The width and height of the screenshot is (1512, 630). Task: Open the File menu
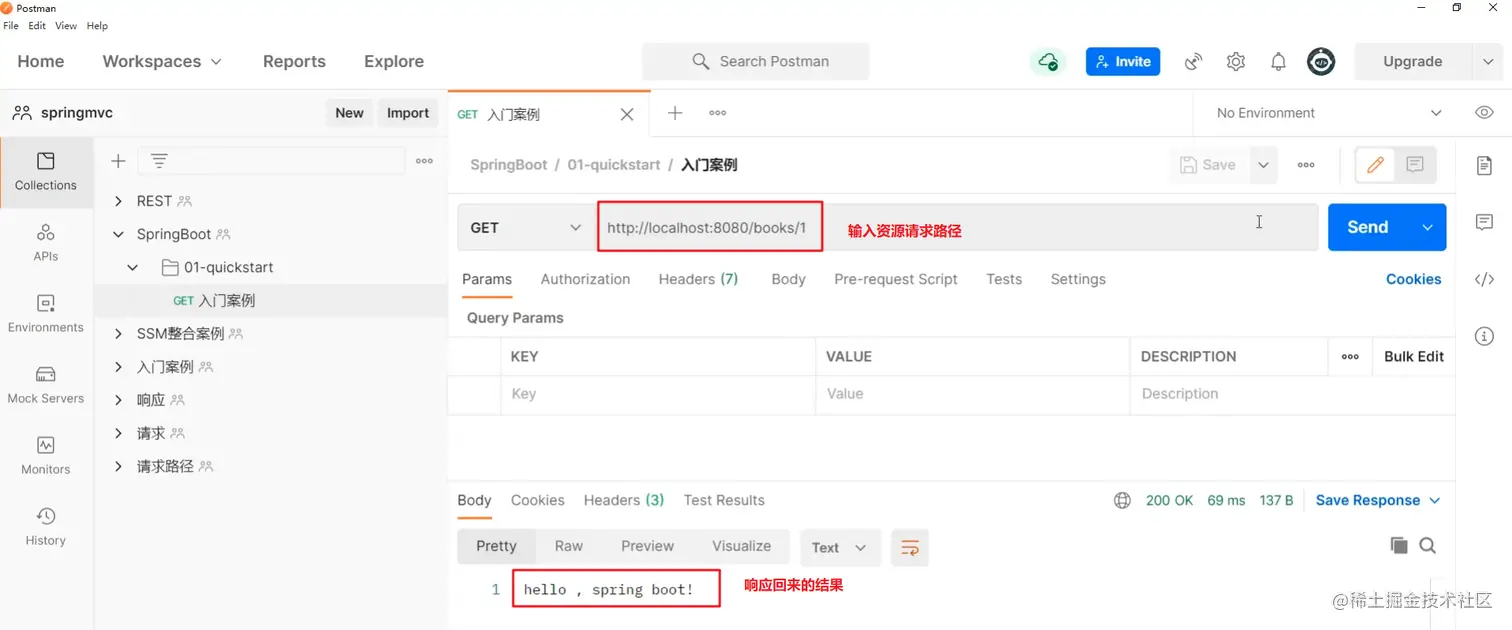pos(11,26)
